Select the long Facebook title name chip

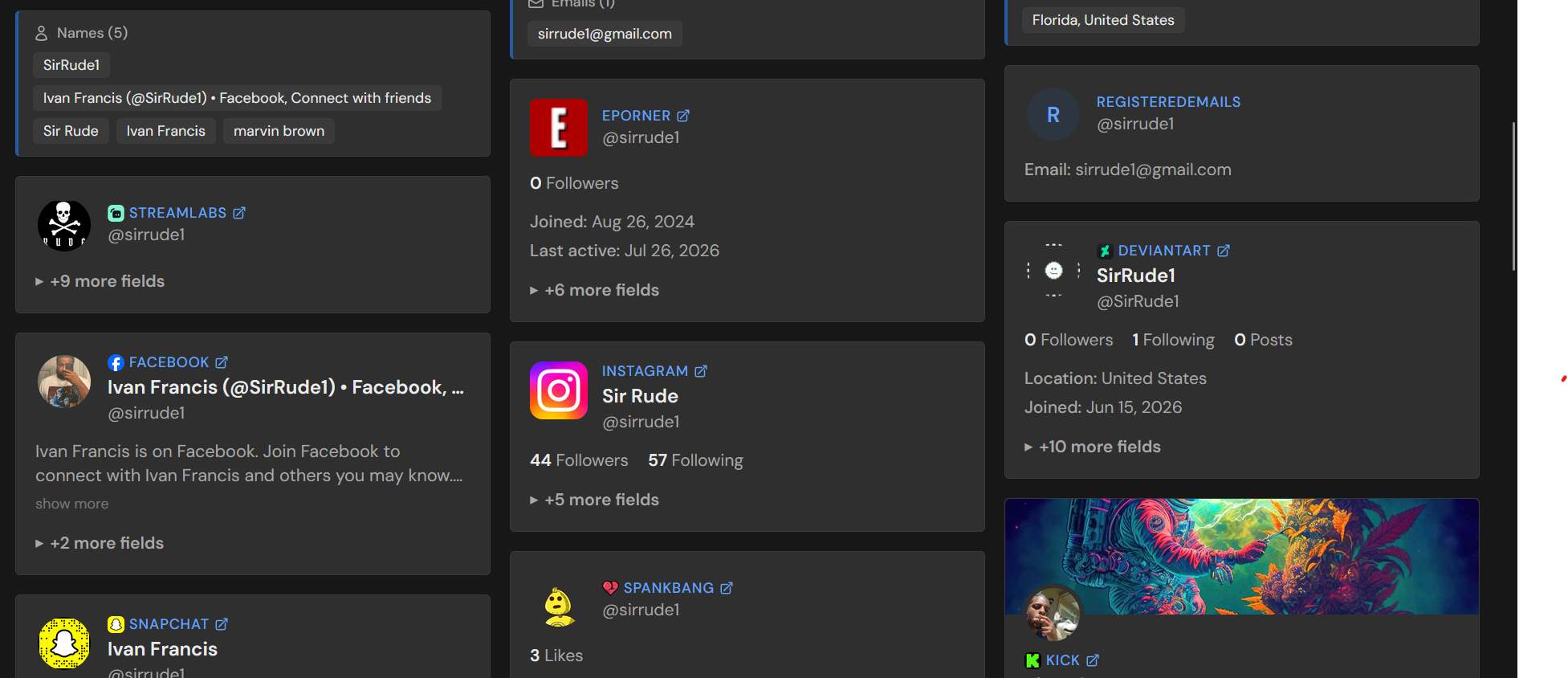[237, 98]
